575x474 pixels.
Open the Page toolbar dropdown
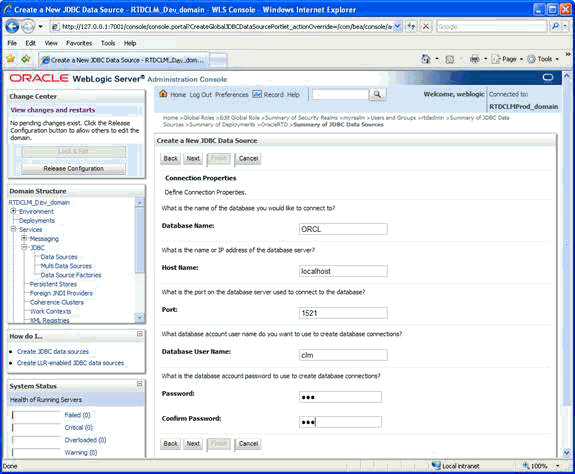click(x=508, y=59)
